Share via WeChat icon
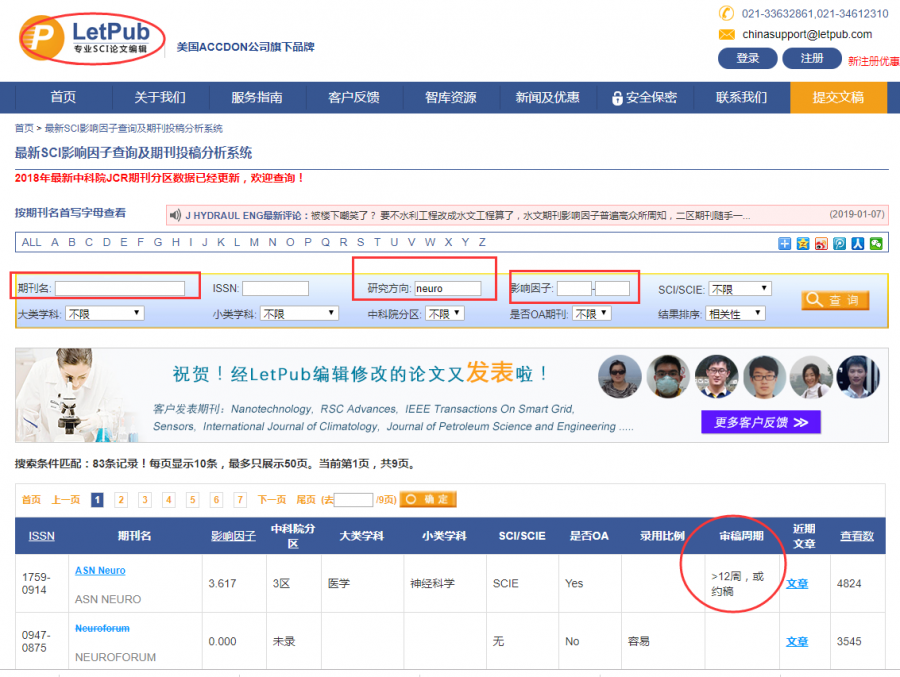Viewport: 900px width, 677px height. coord(877,243)
